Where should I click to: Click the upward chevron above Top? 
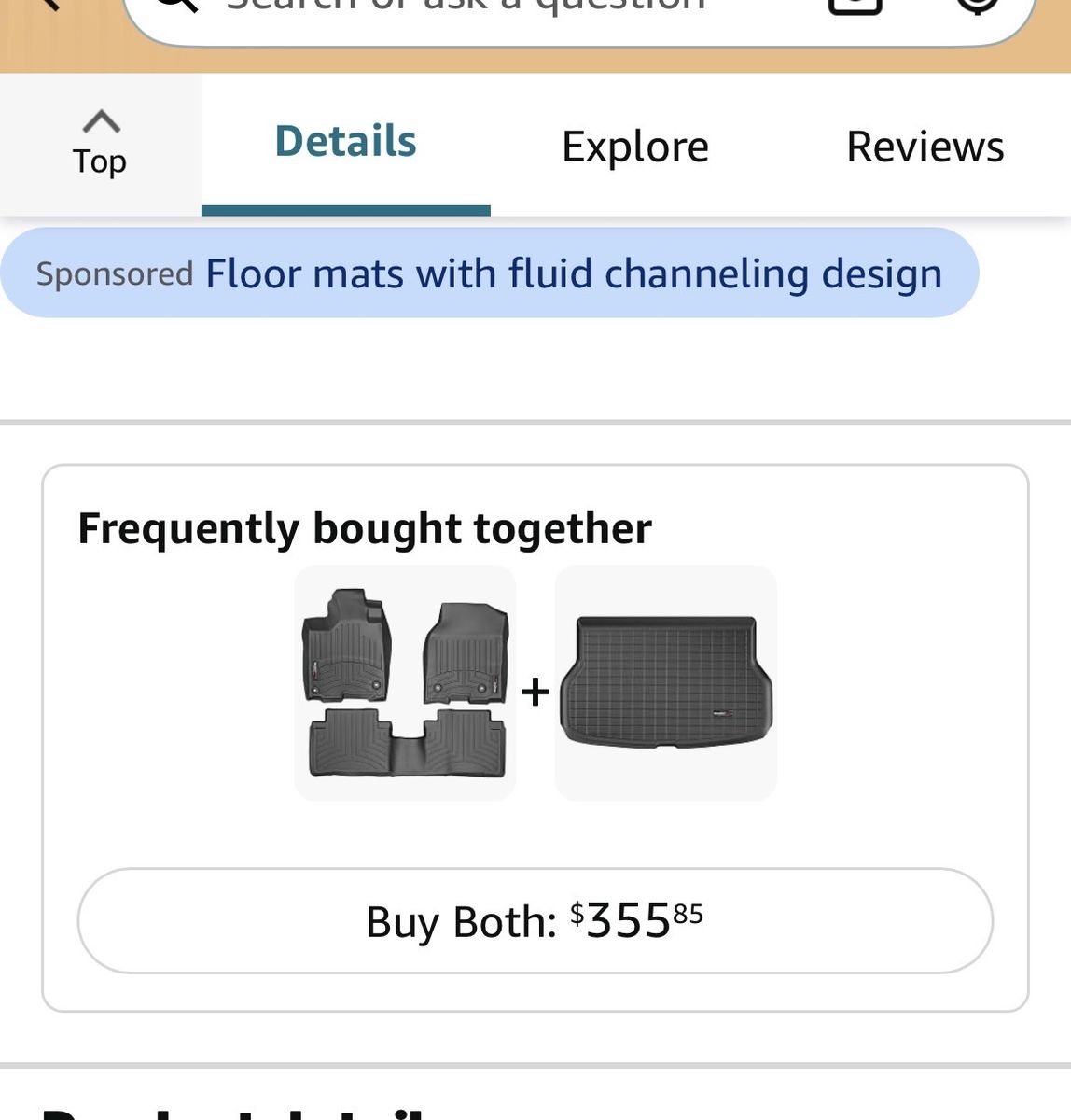tap(101, 121)
